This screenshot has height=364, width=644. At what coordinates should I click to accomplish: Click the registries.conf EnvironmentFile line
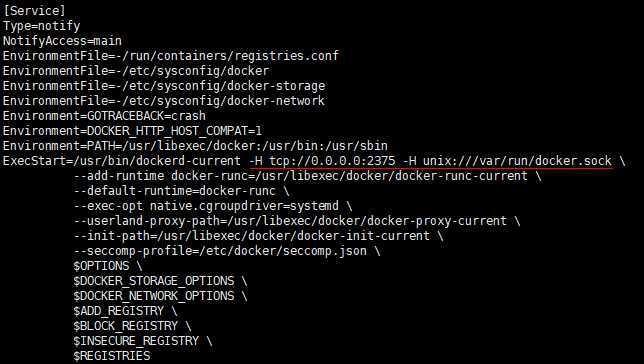click(171, 56)
